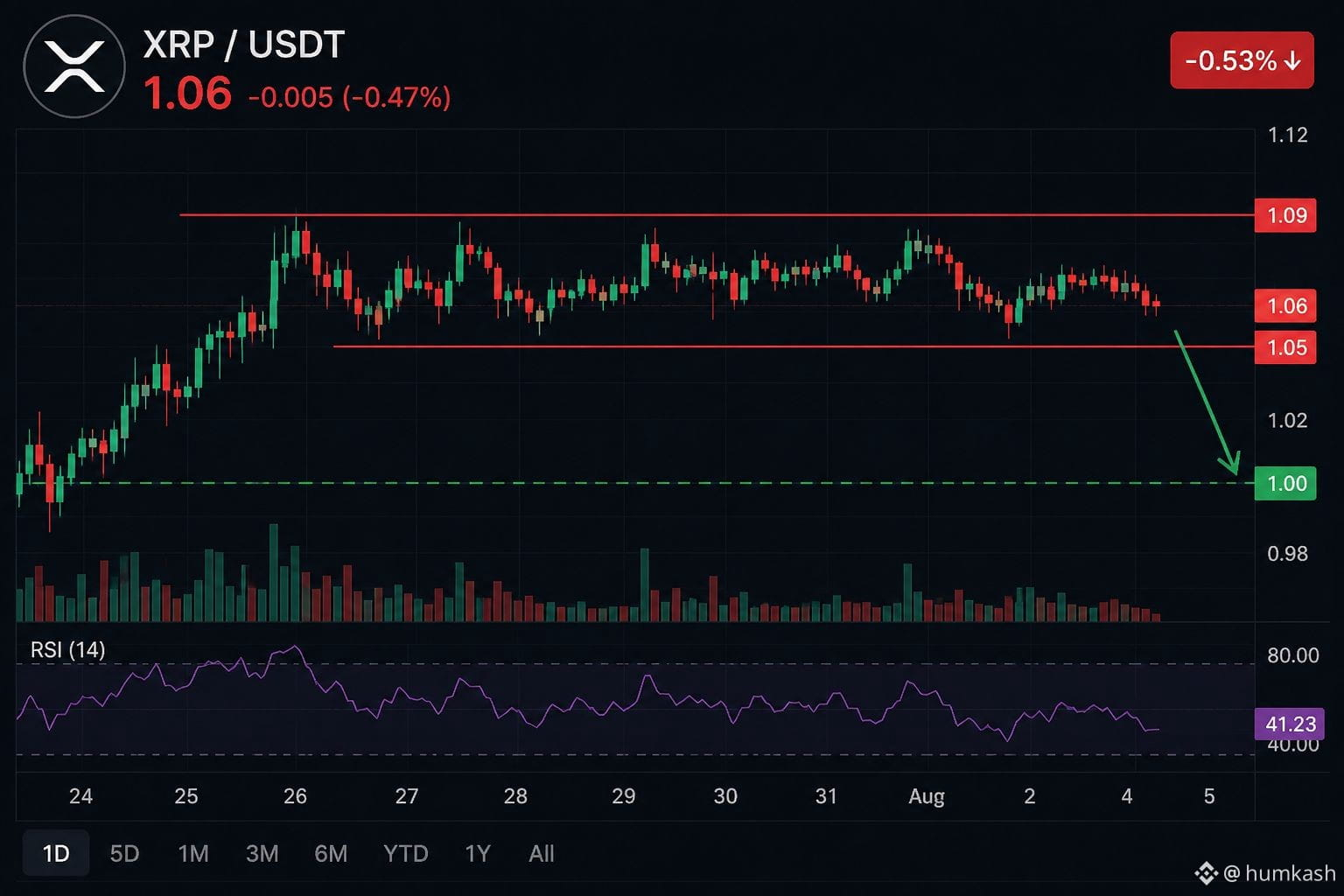Select the 1D time range tab

pos(56,853)
